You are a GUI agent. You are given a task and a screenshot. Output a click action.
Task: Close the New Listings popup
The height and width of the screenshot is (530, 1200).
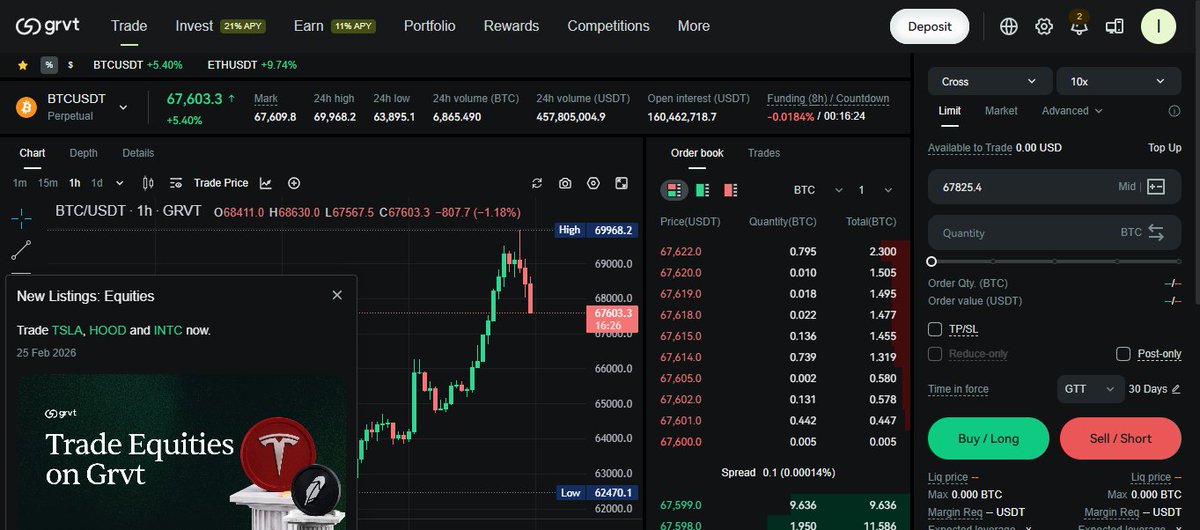(x=337, y=295)
